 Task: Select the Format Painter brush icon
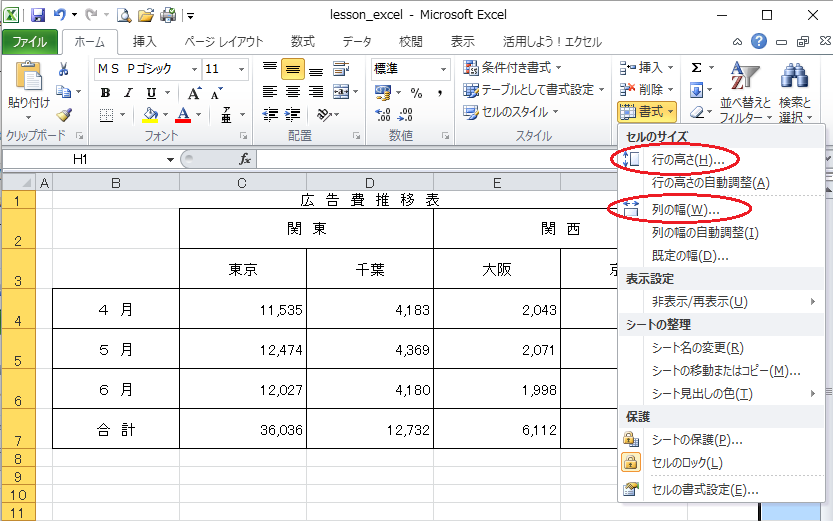[x=65, y=115]
